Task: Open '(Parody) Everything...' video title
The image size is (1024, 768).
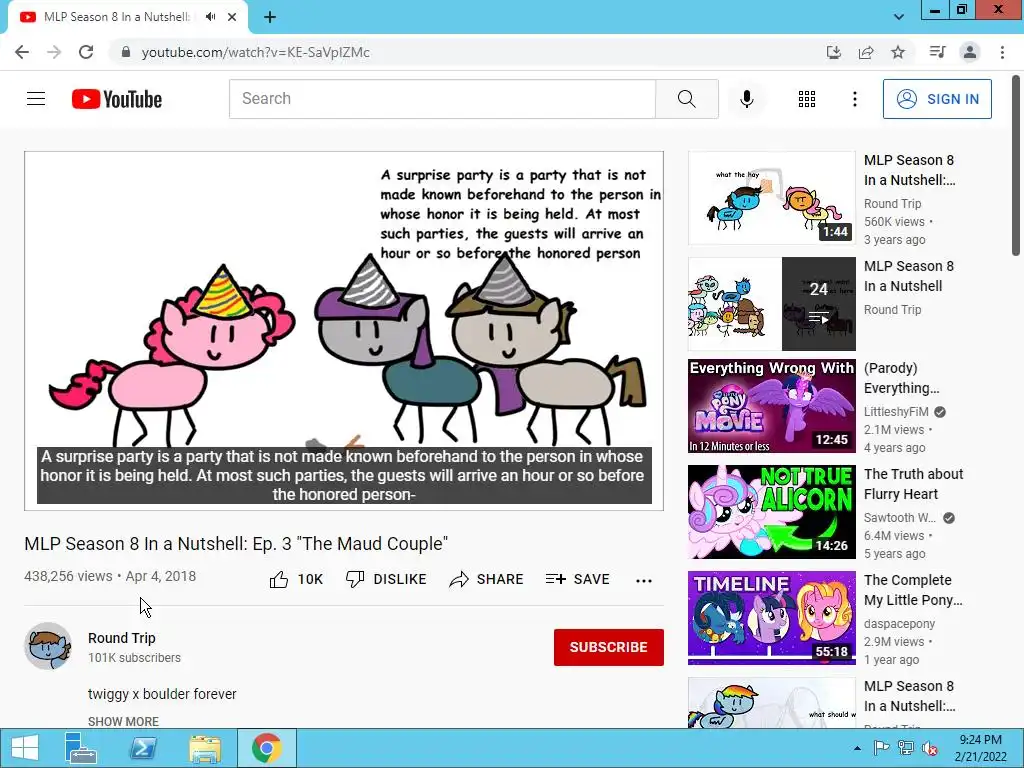Action: click(x=901, y=378)
